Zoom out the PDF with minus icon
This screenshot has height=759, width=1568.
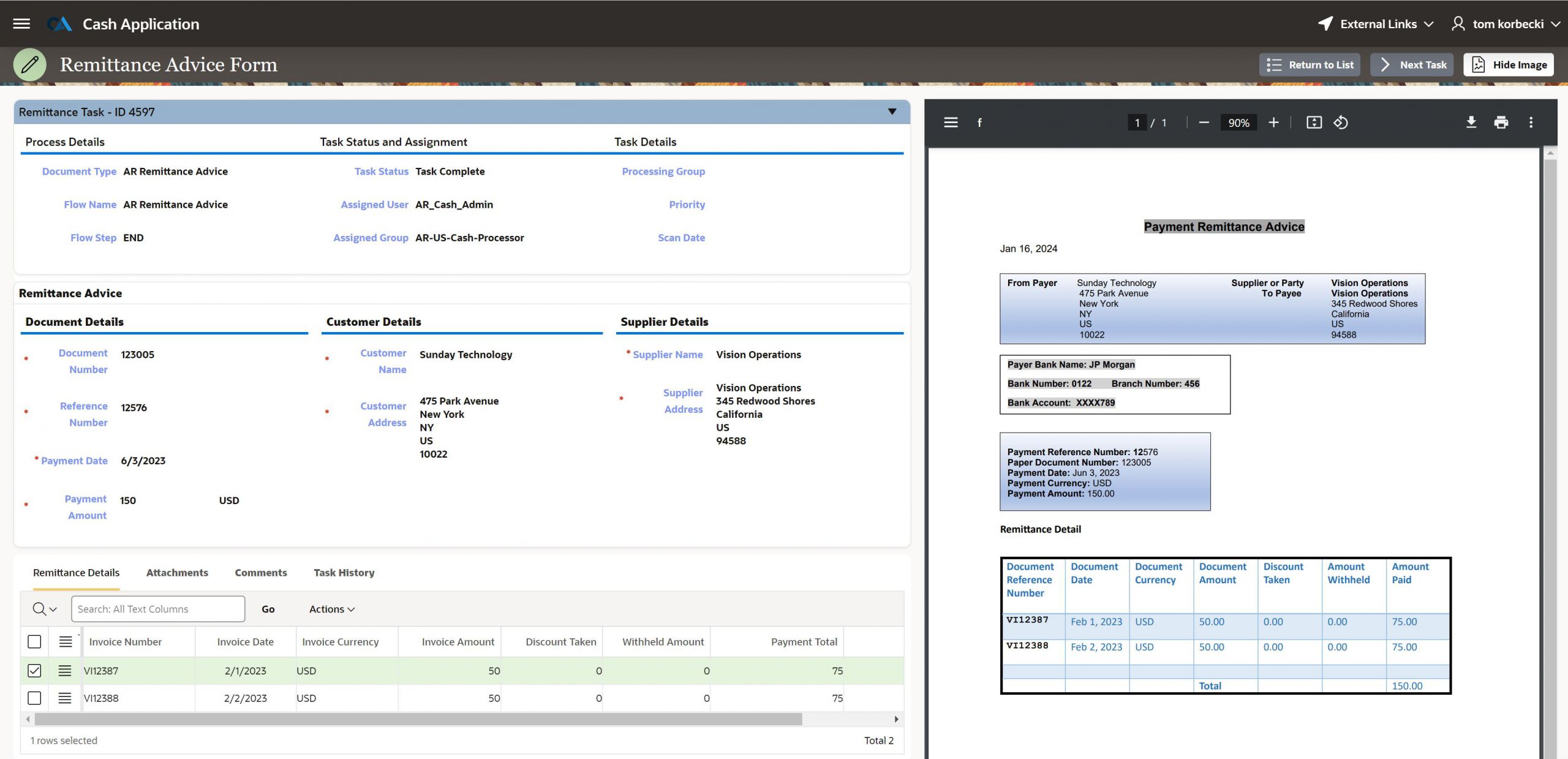tap(1204, 123)
